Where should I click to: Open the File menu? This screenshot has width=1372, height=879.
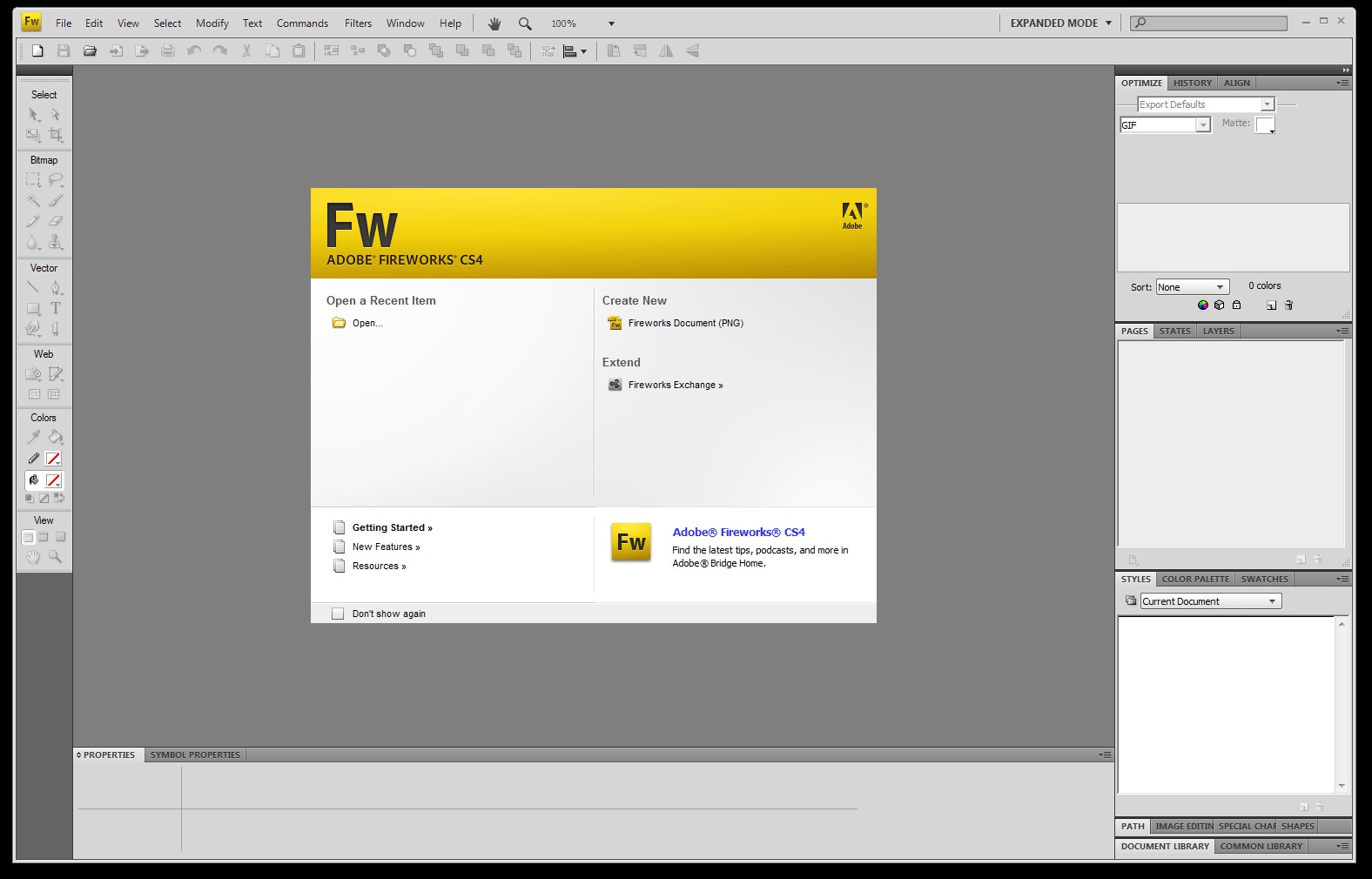click(64, 23)
